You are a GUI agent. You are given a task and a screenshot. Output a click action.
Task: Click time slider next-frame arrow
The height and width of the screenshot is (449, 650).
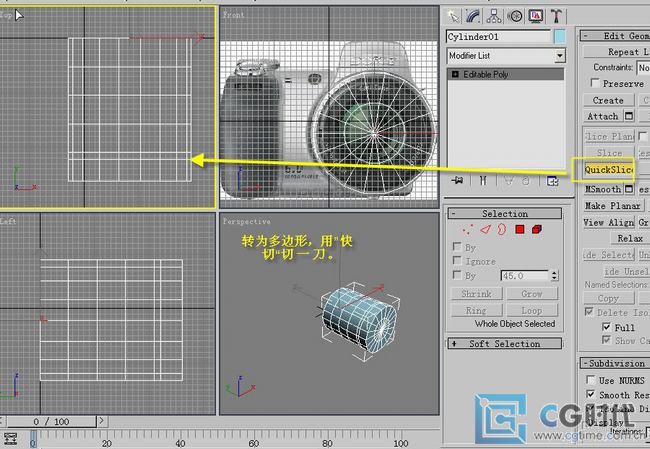(102, 421)
